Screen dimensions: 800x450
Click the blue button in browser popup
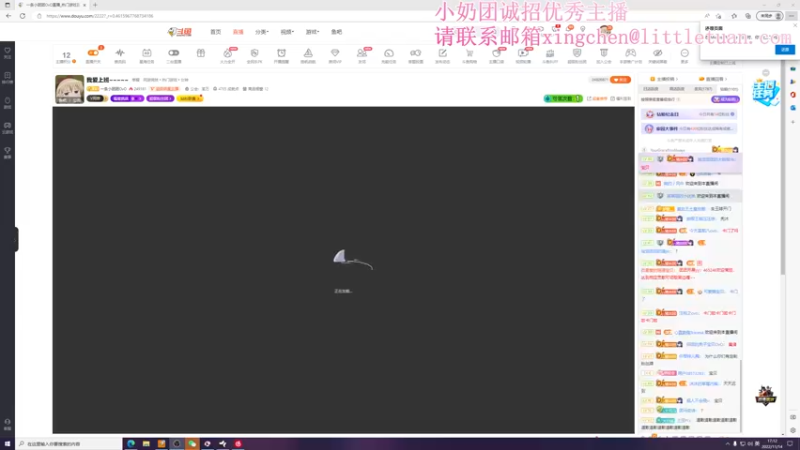785,49
